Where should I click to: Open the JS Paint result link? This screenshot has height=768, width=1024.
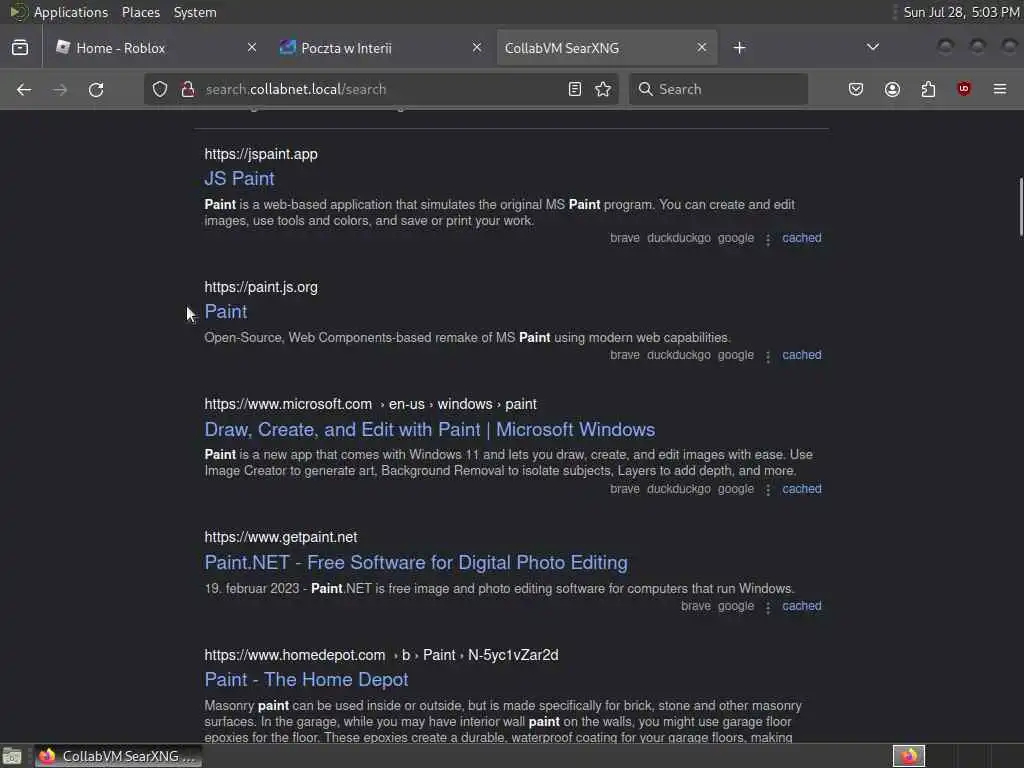click(239, 178)
